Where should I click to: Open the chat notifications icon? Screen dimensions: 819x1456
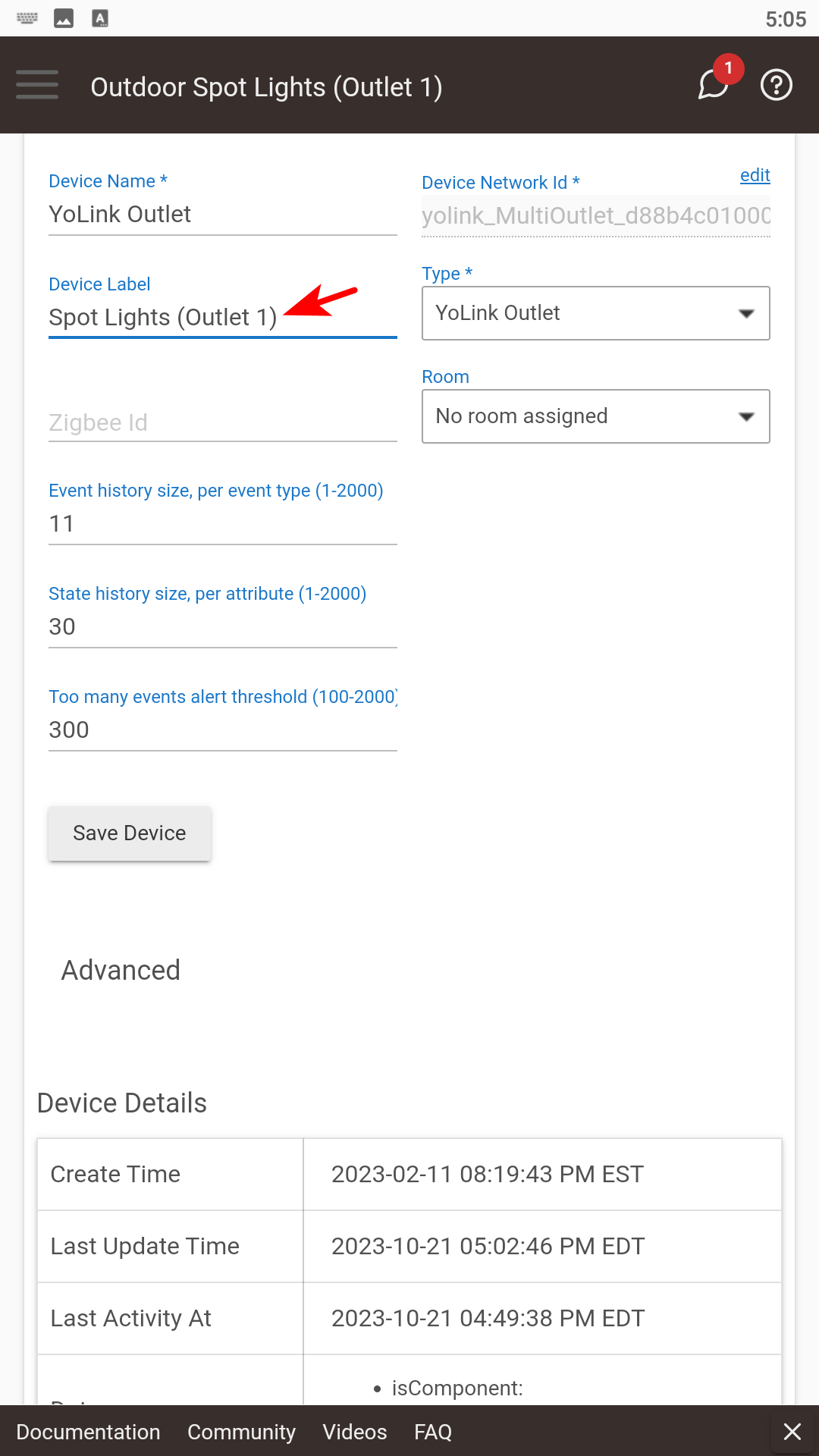[714, 83]
